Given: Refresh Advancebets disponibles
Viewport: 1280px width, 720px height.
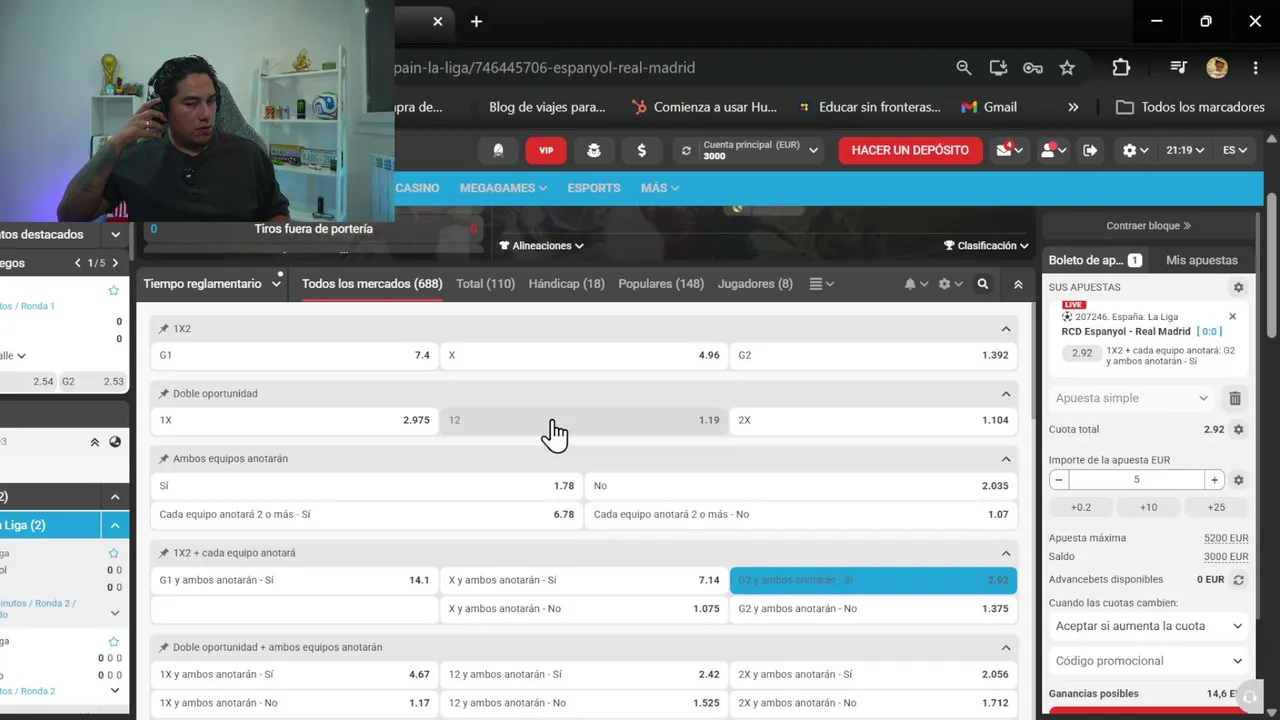Looking at the screenshot, I should click(x=1238, y=580).
